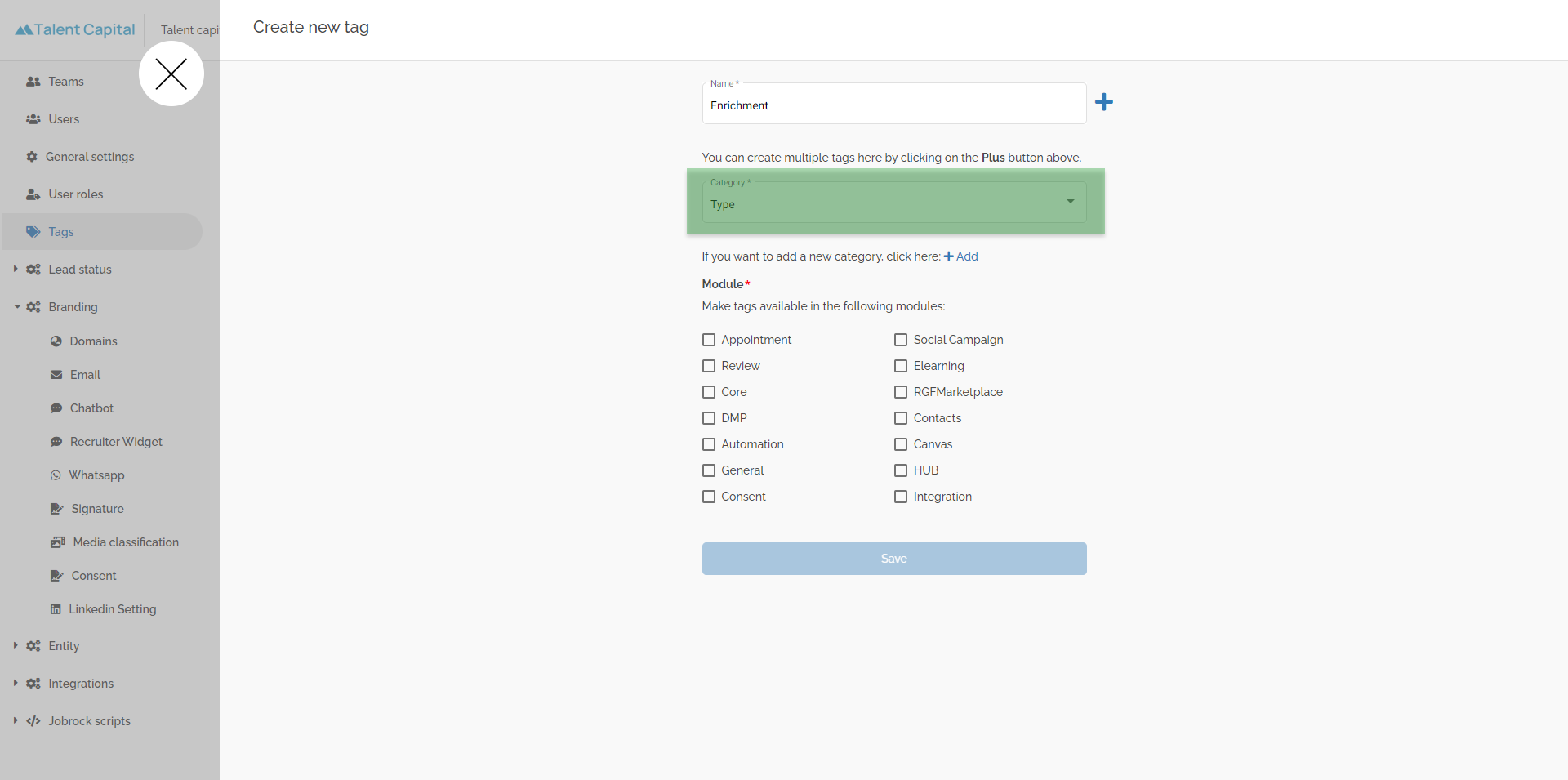Screen dimensions: 1568x780
Task: Select the DMP module checkbox
Action: [x=709, y=418]
